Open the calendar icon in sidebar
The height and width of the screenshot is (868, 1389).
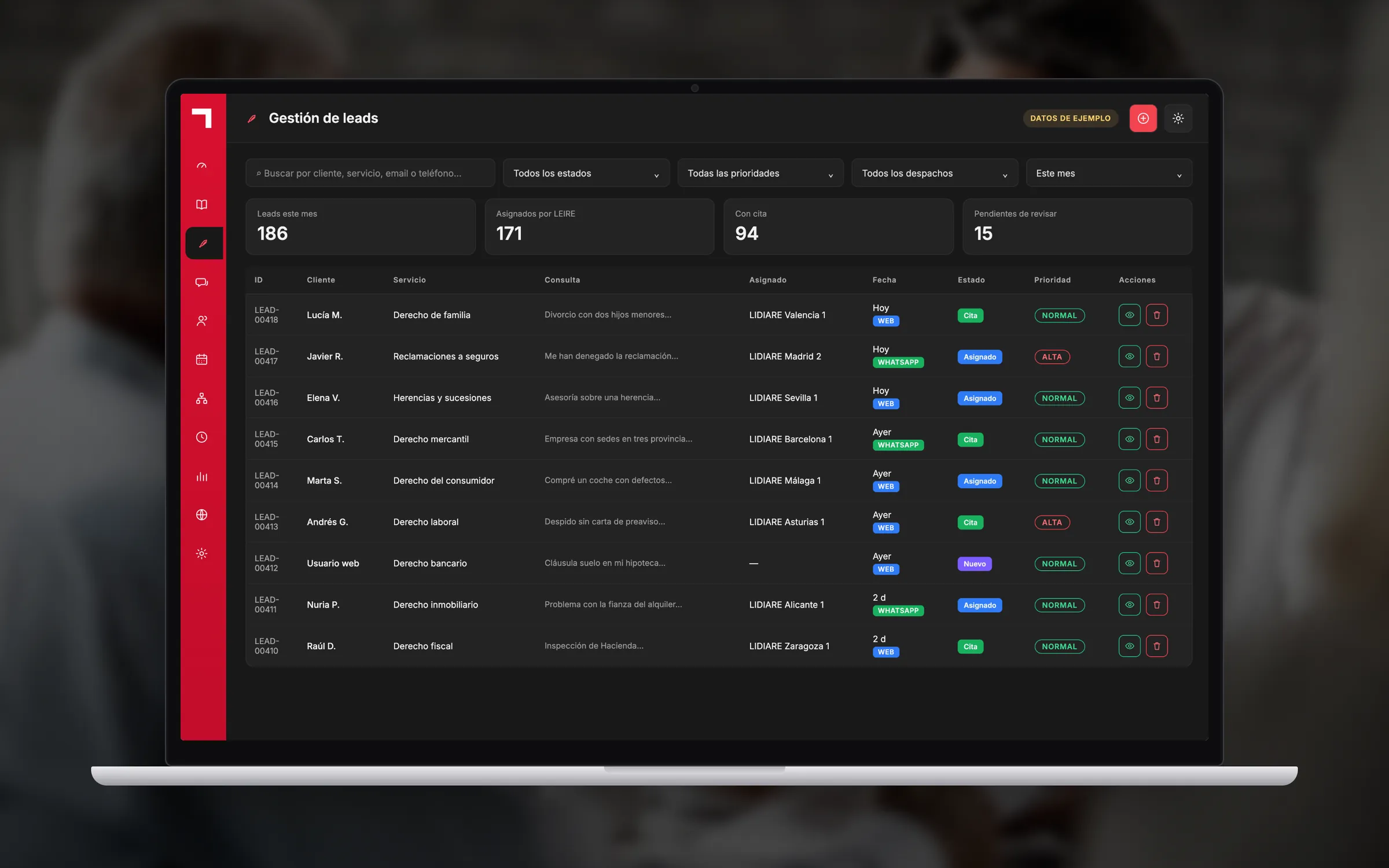point(201,360)
